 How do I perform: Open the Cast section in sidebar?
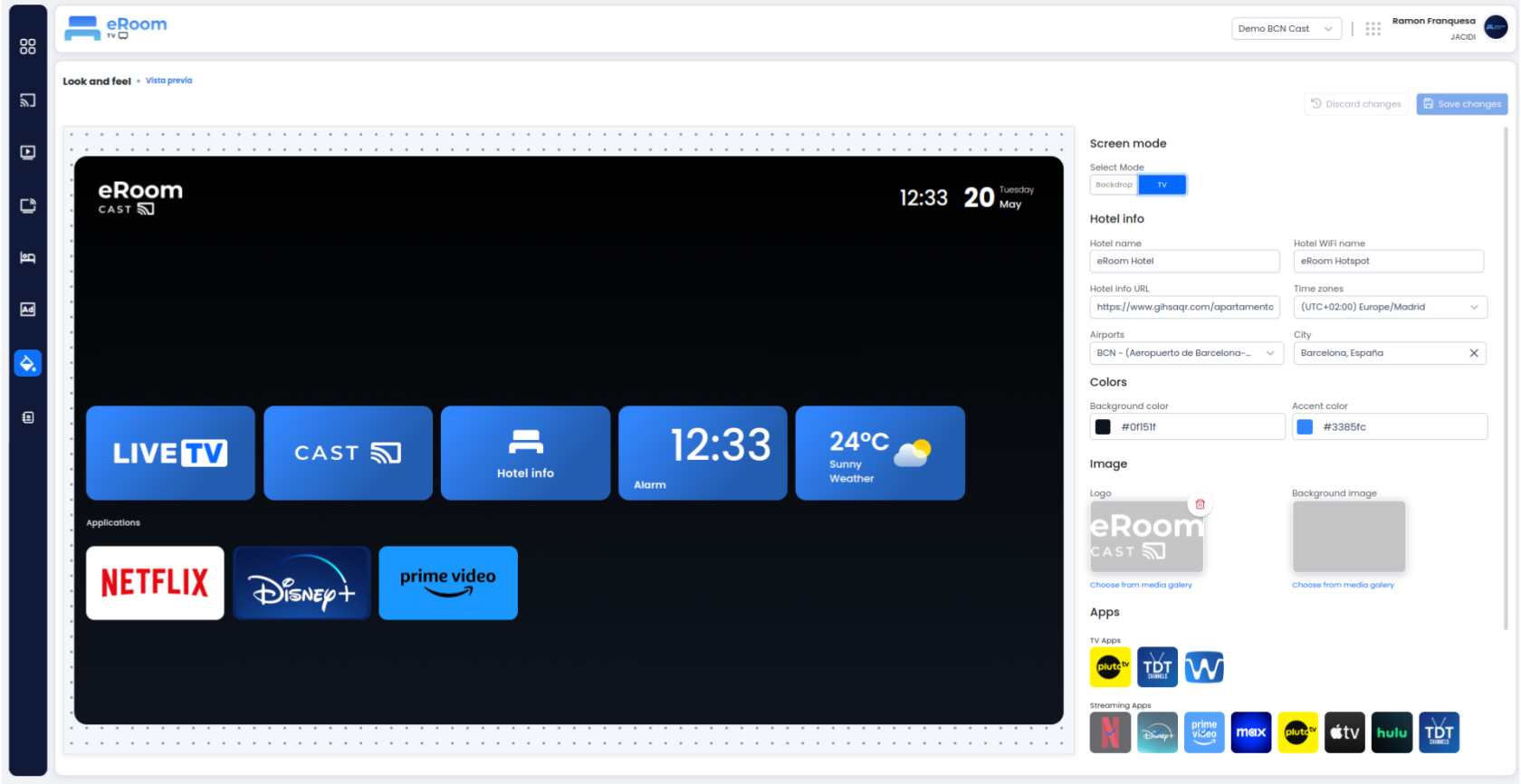pyautogui.click(x=28, y=100)
